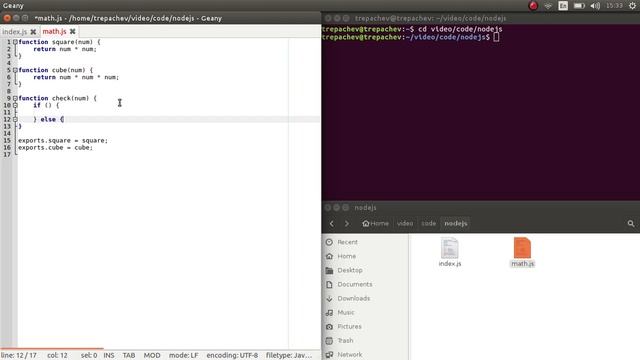Image resolution: width=640 pixels, height=360 pixels.
Task: Switch to the index.js tab in Geany
Action: point(15,31)
